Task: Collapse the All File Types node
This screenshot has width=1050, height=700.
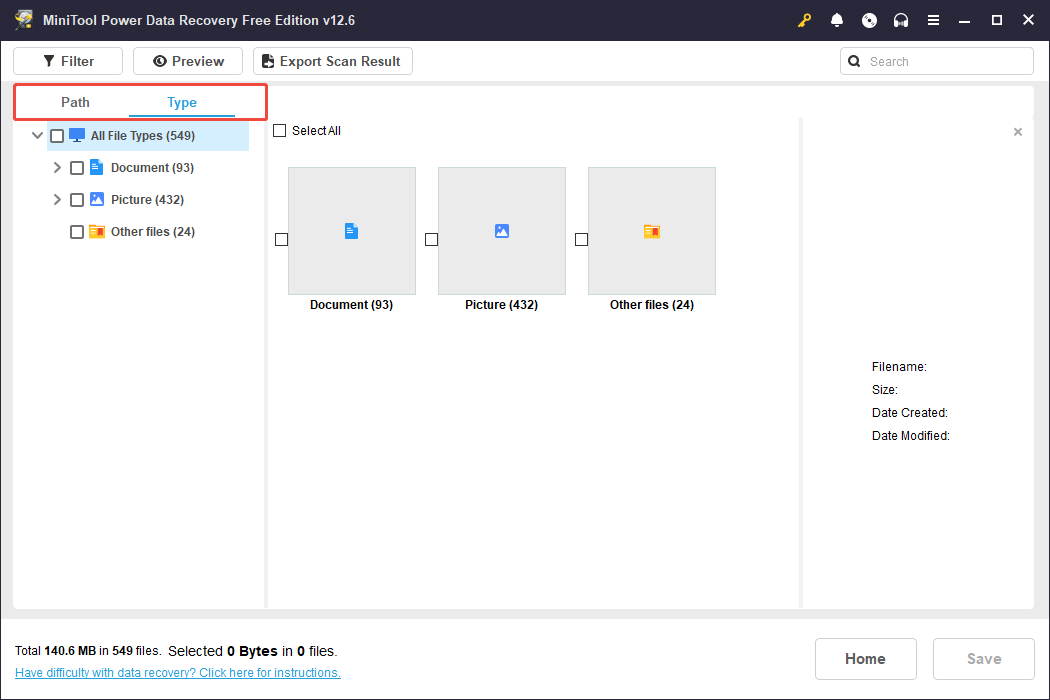Action: [37, 136]
